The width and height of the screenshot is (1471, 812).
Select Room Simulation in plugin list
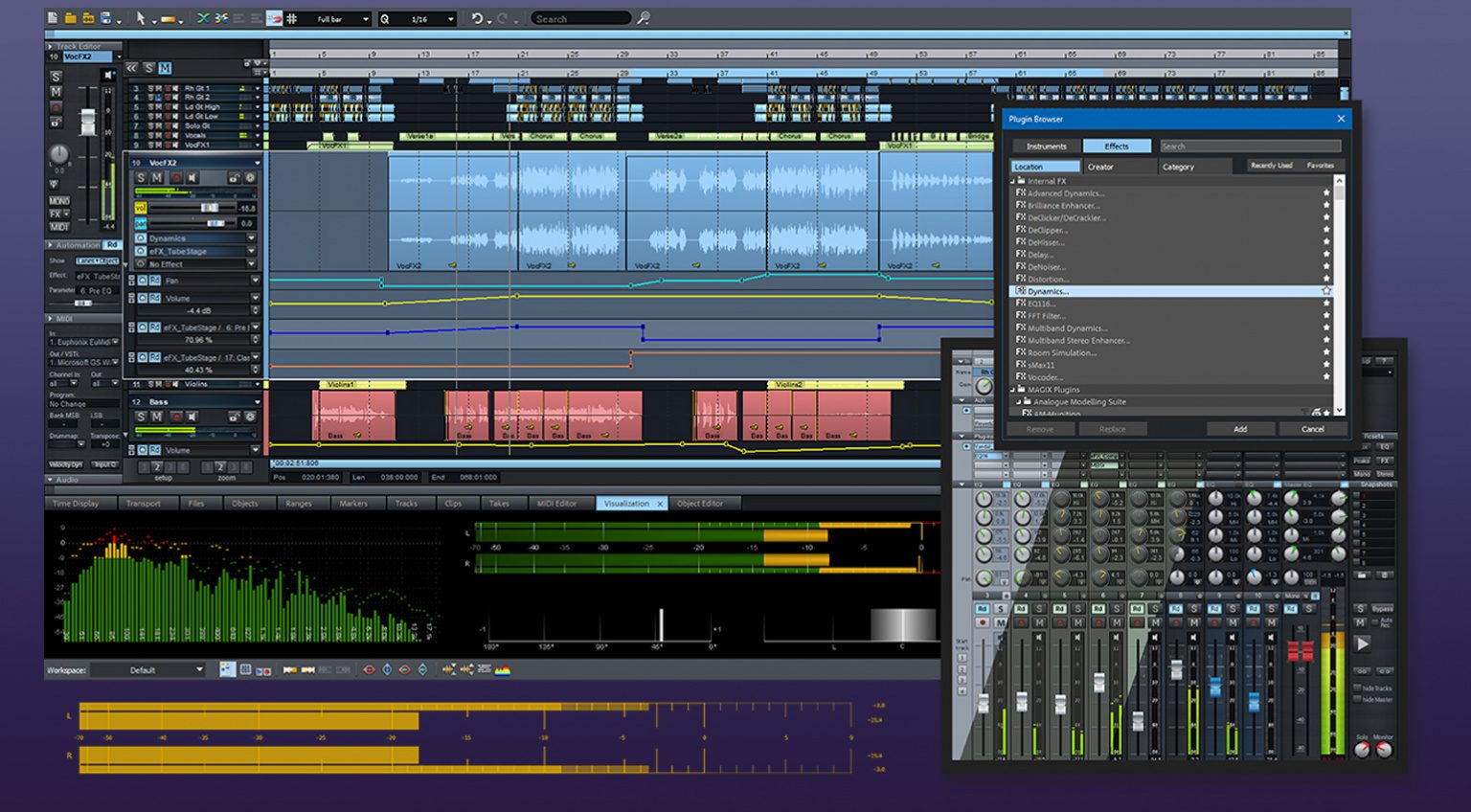[x=1062, y=353]
